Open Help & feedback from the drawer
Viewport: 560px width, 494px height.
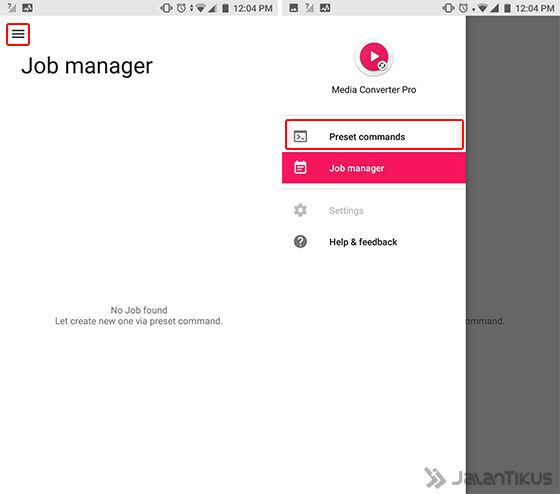click(374, 242)
